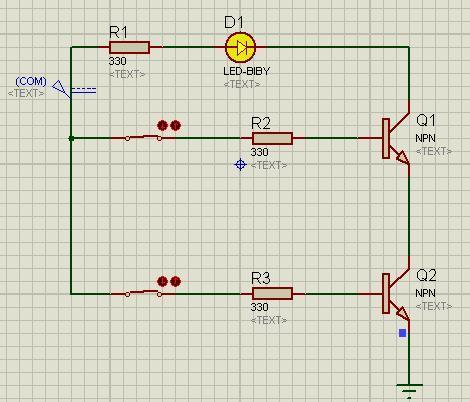Click the NPN value beside Q2
The height and width of the screenshot is (402, 470).
[425, 293]
